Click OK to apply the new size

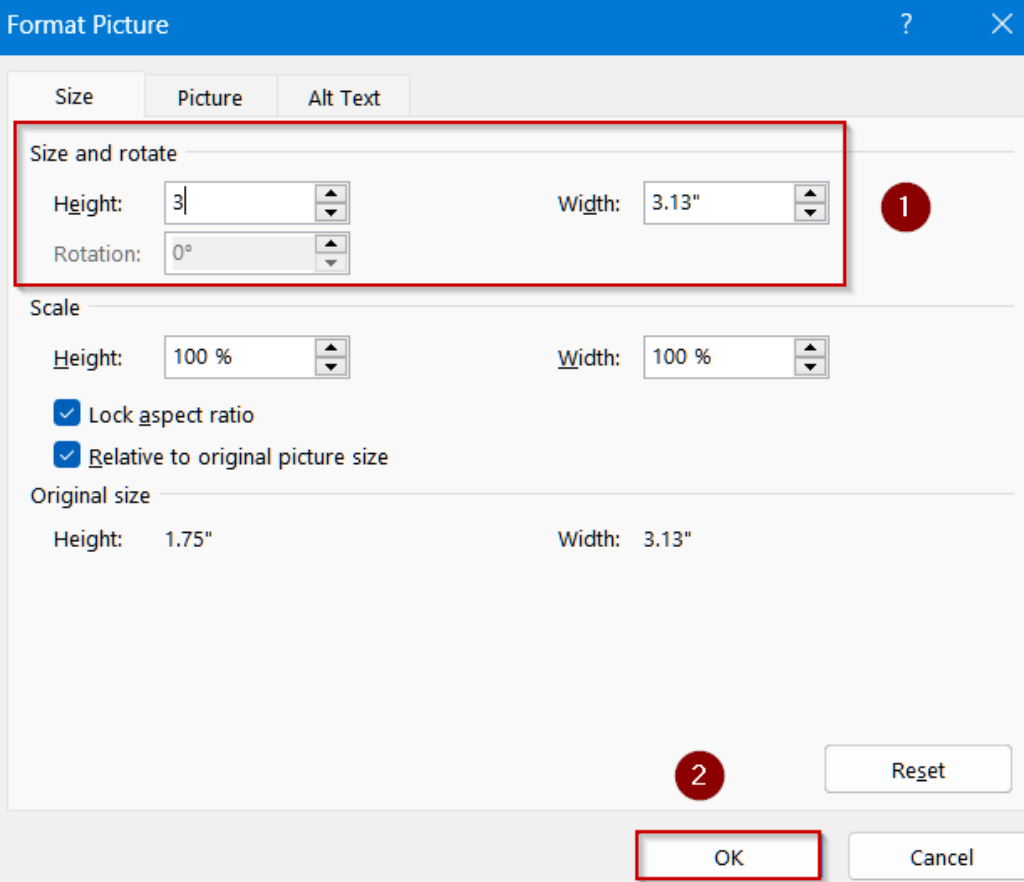728,856
